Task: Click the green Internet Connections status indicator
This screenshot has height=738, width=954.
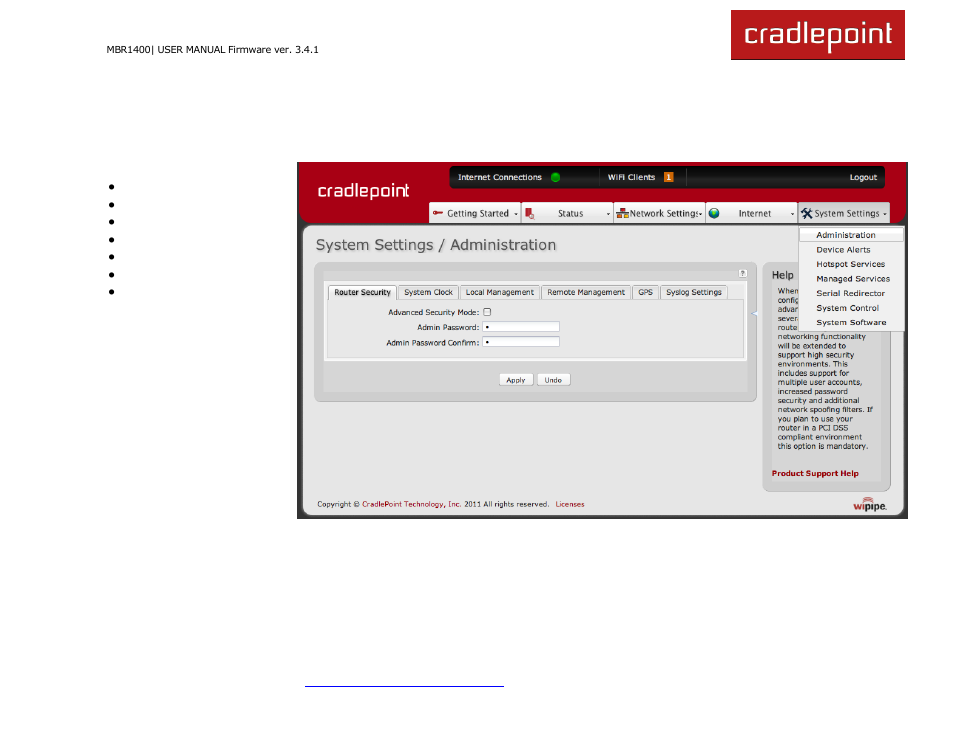Action: pyautogui.click(x=555, y=178)
